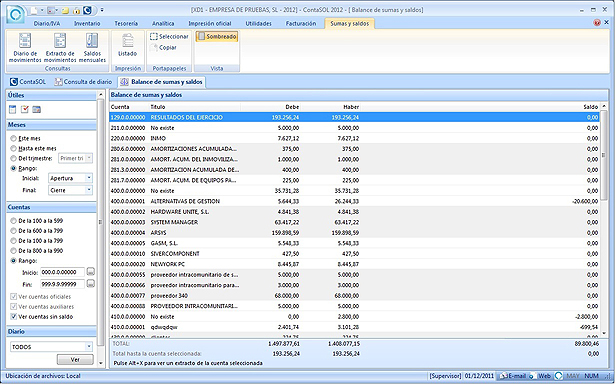Click the table scroll down arrow

(x=604, y=333)
